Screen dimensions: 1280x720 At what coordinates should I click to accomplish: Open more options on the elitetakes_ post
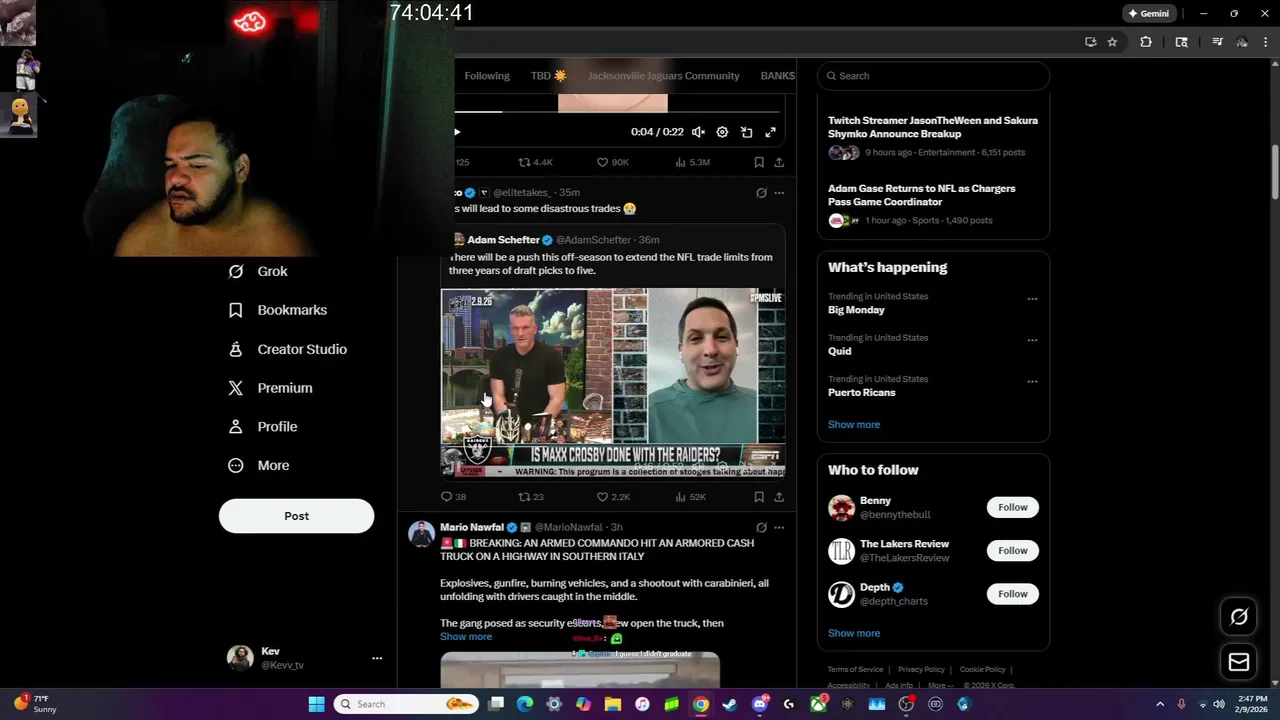click(x=779, y=193)
